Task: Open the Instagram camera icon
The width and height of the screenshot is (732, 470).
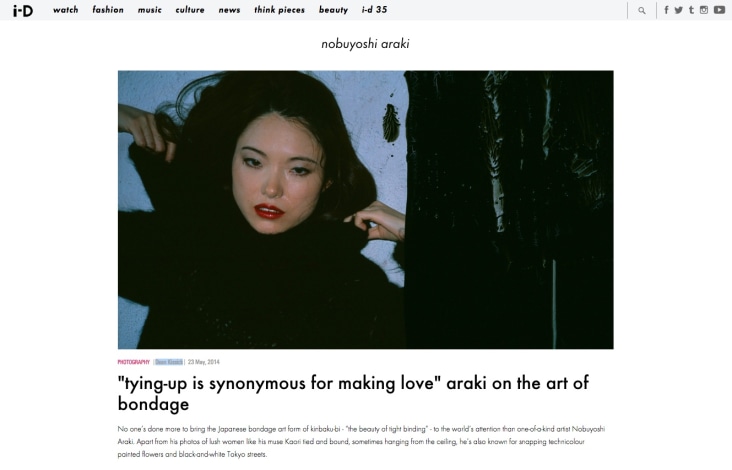Action: point(704,10)
